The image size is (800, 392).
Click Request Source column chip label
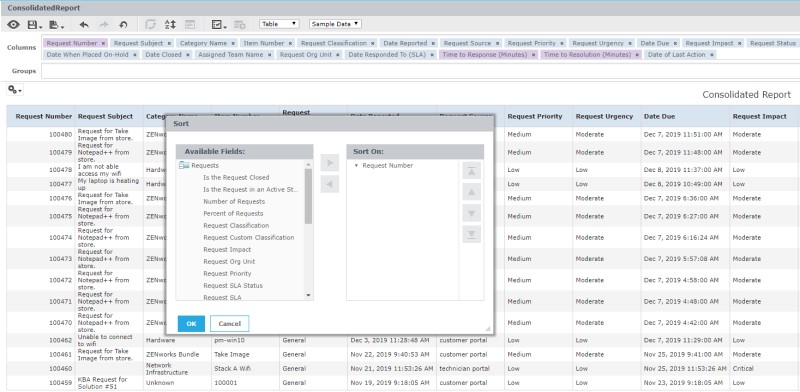point(467,43)
